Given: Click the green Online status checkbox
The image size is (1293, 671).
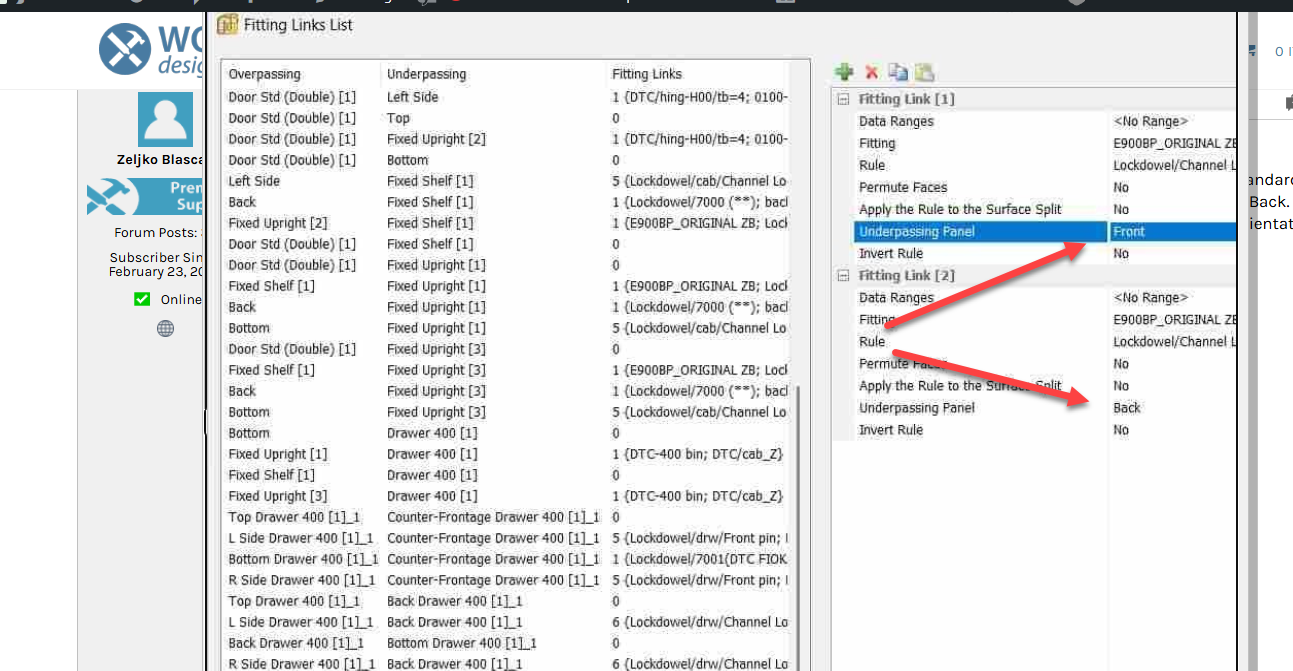Looking at the screenshot, I should click(x=142, y=299).
